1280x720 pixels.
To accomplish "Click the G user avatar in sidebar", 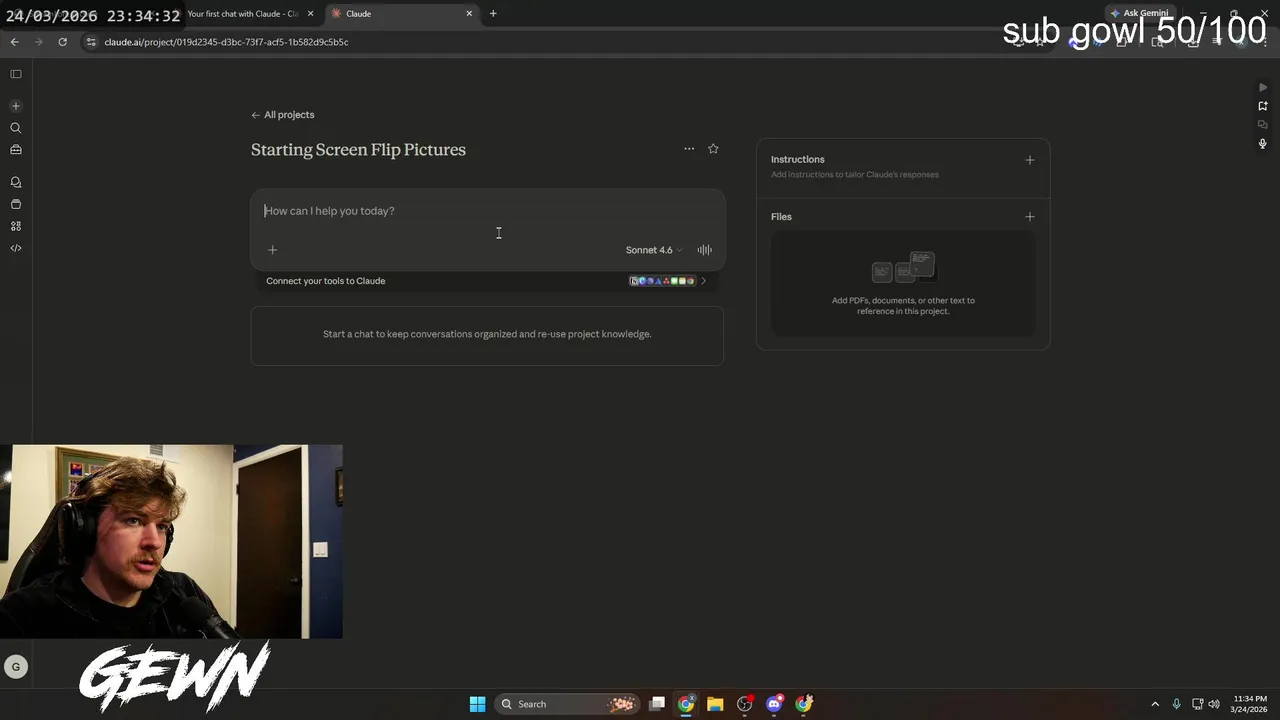I will pos(15,667).
